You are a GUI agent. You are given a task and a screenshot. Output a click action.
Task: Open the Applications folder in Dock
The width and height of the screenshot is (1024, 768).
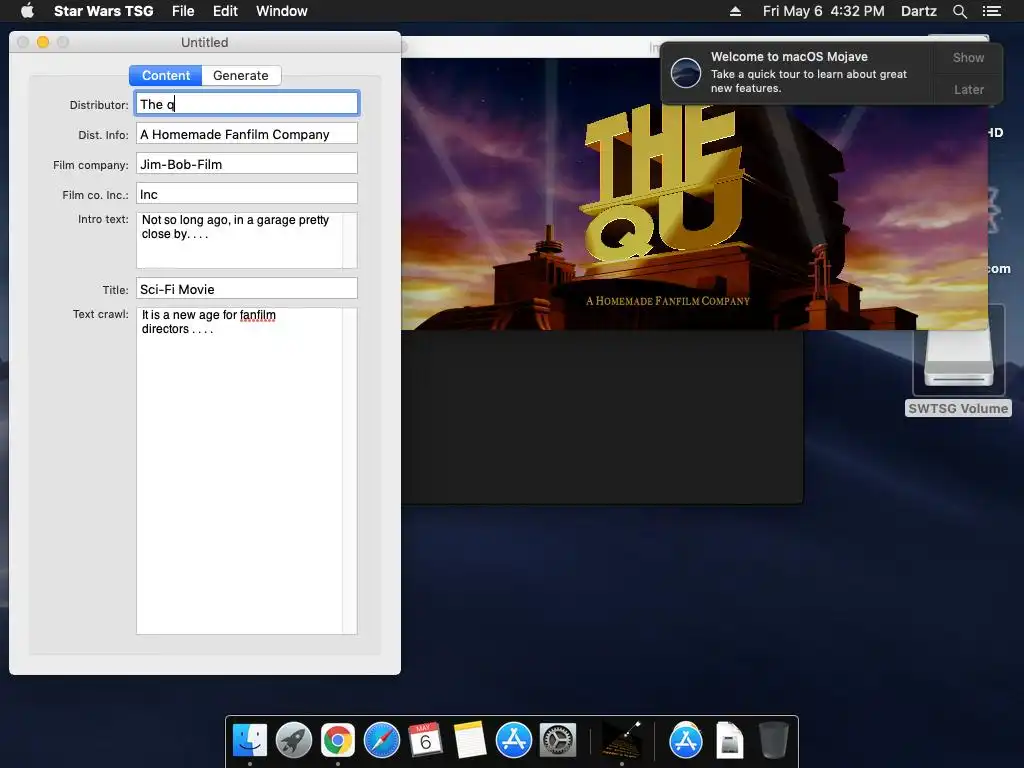point(685,741)
